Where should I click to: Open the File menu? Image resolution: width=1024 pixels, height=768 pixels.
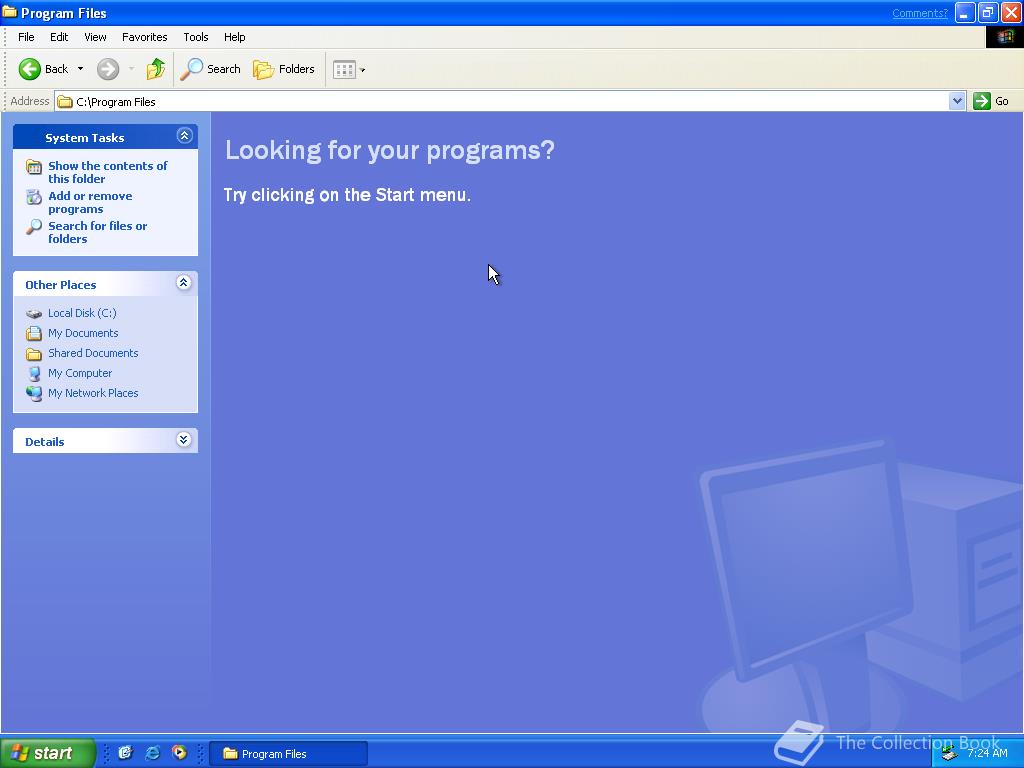click(26, 37)
